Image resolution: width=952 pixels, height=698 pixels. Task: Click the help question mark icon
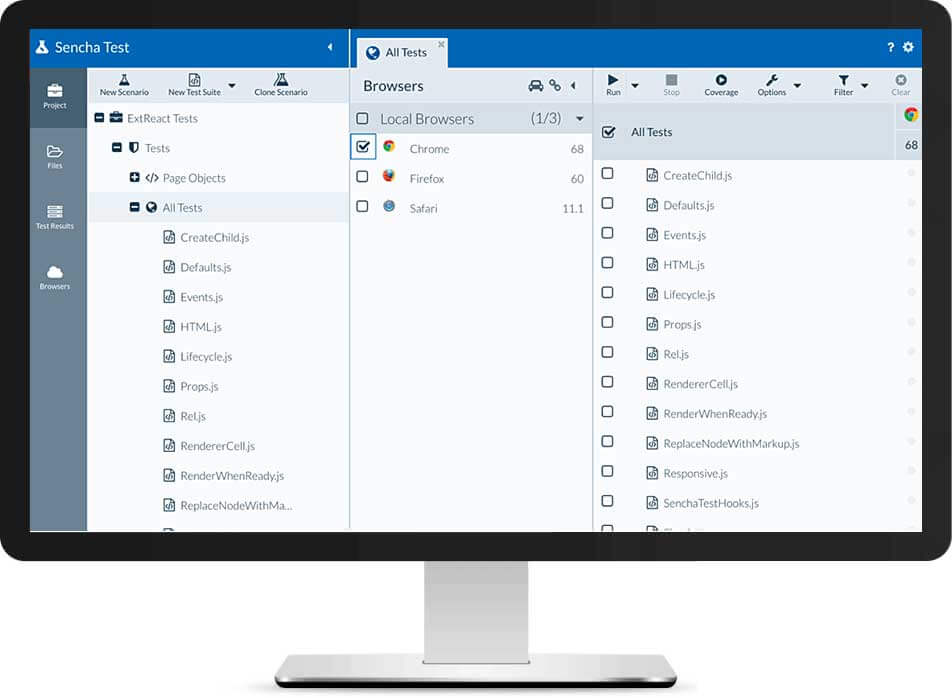coord(890,47)
